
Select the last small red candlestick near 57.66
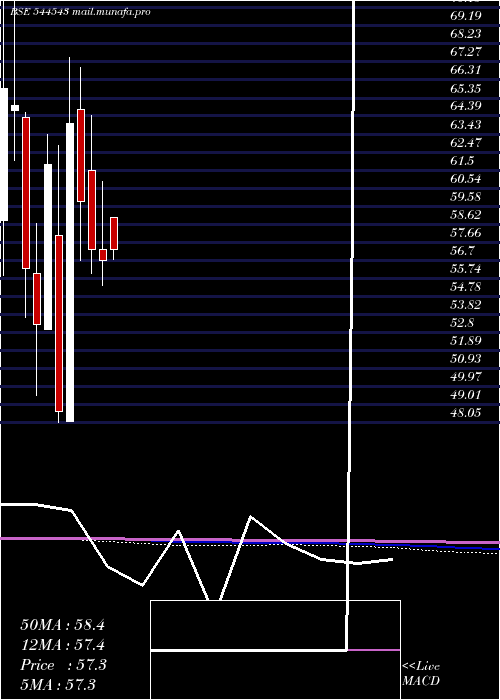pos(114,233)
